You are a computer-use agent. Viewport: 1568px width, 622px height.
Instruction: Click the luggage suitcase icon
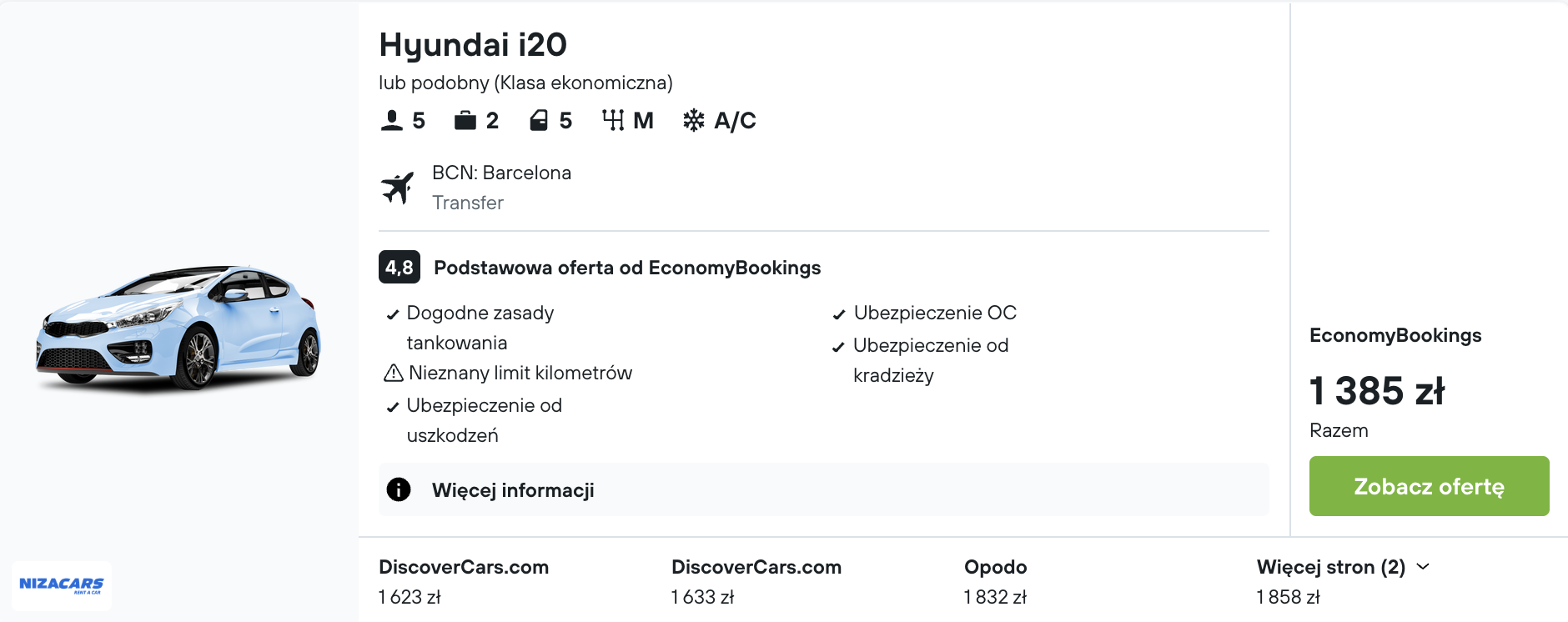coord(465,121)
